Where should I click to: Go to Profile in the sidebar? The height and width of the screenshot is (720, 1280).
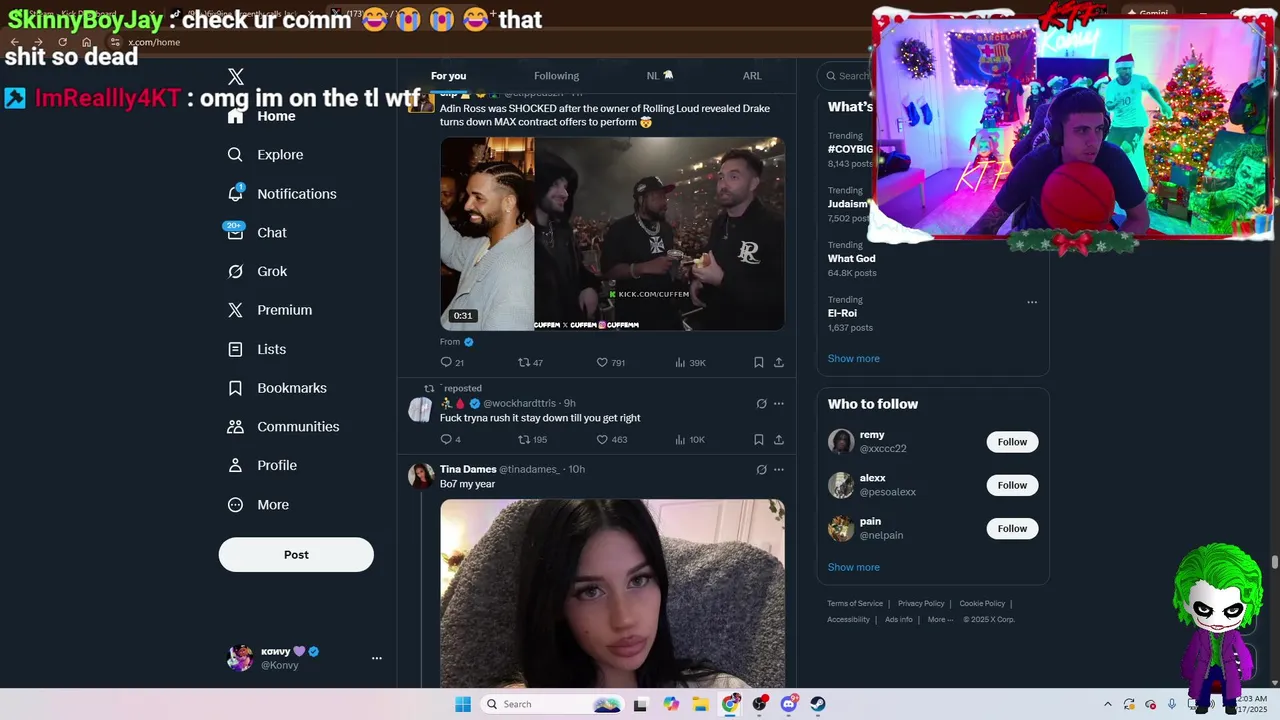pyautogui.click(x=262, y=466)
